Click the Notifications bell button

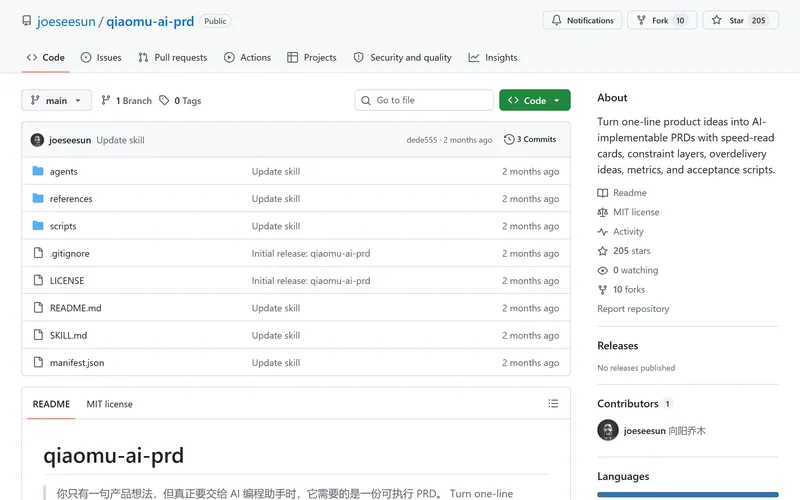pyautogui.click(x=582, y=20)
